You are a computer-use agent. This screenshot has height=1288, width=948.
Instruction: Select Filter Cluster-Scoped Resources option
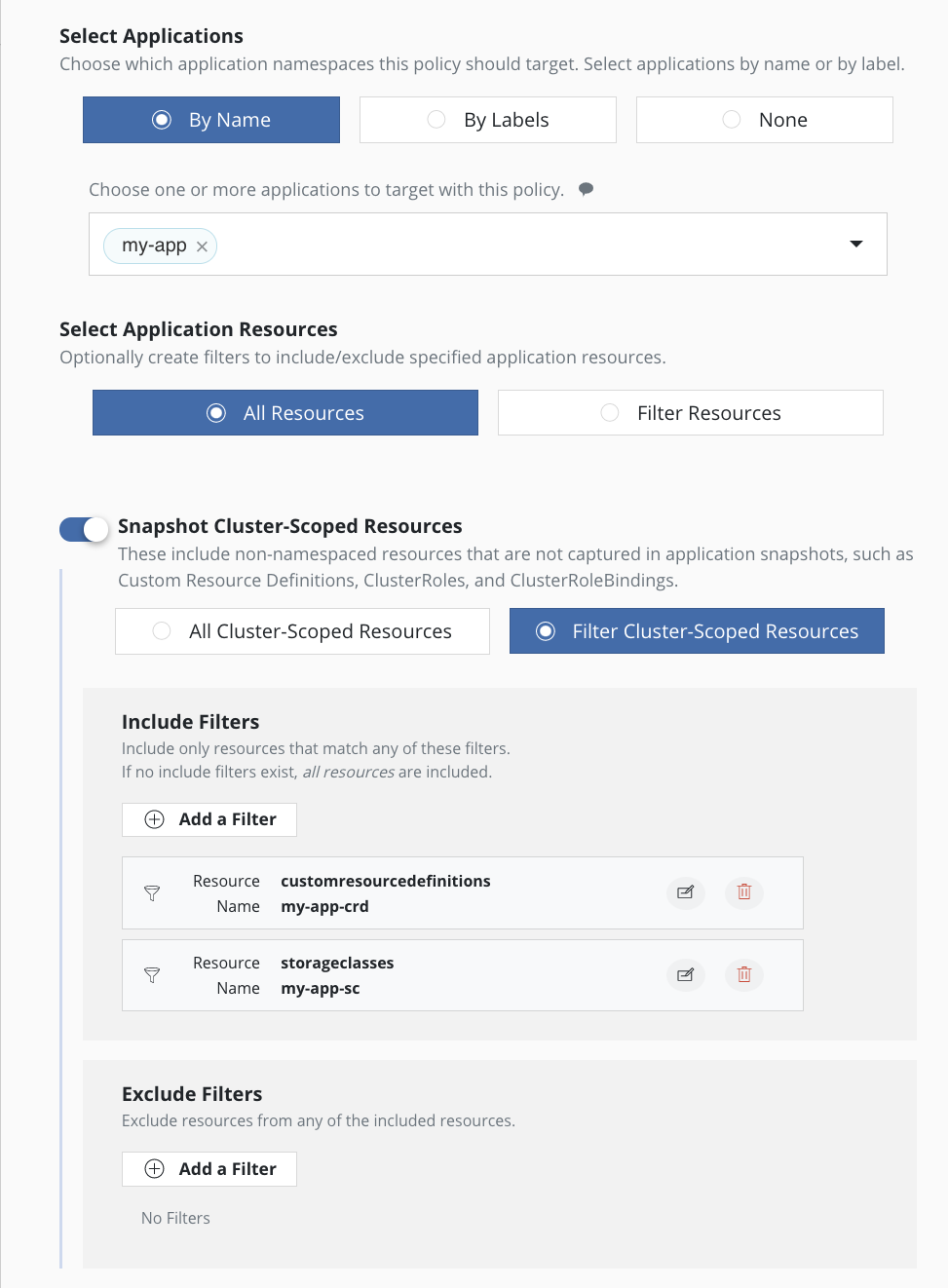tap(696, 630)
